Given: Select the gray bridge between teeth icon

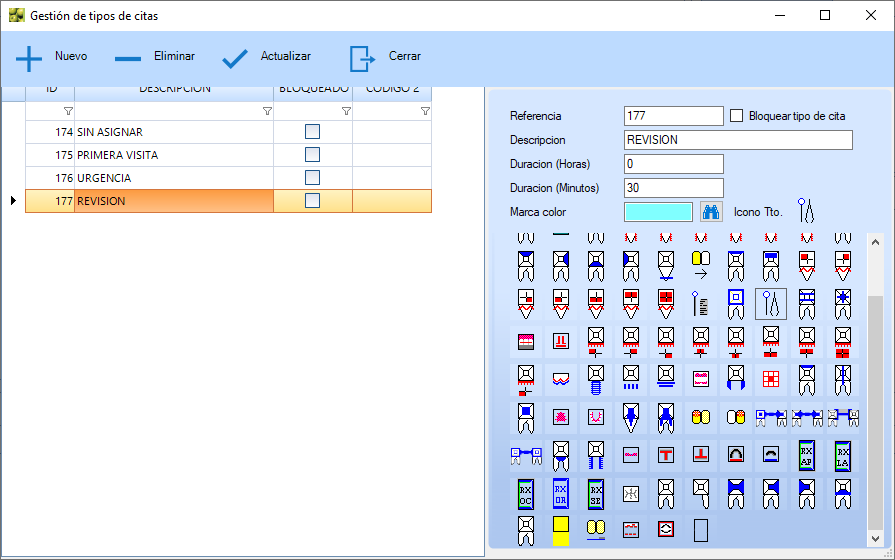Looking at the screenshot, I should point(843,417).
